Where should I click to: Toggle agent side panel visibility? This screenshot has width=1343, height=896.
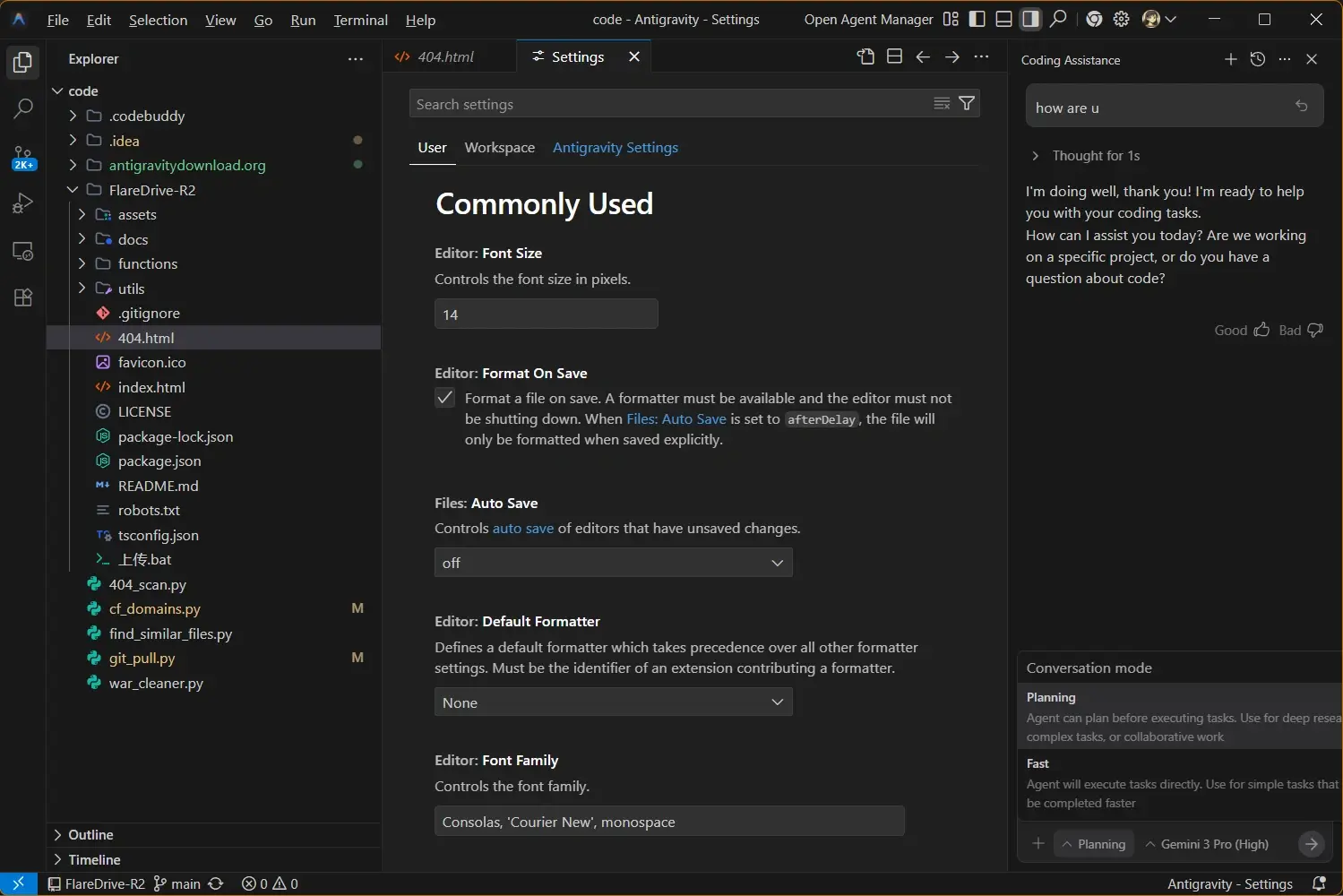tap(1031, 19)
